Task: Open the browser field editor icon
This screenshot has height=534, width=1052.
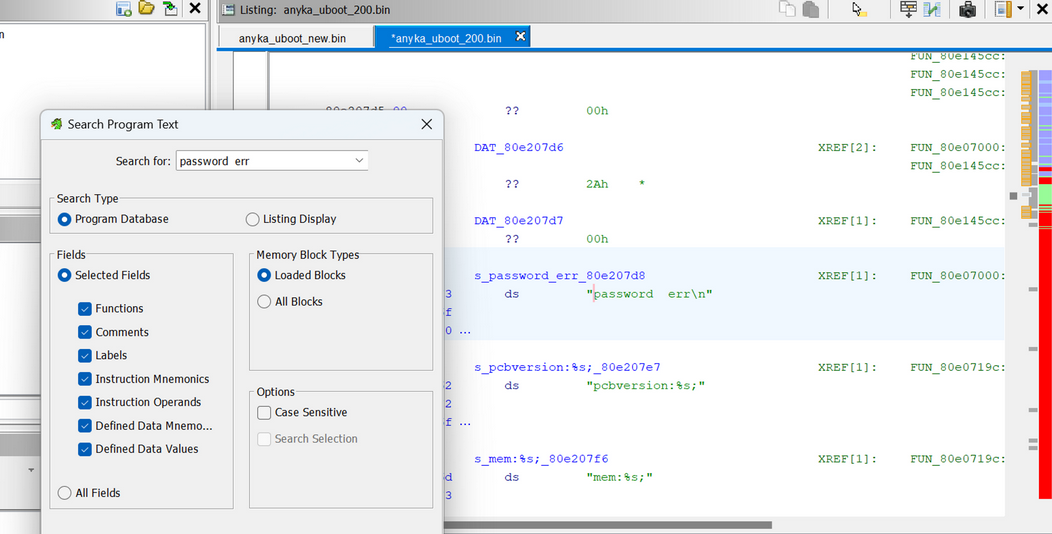Action: pos(908,10)
